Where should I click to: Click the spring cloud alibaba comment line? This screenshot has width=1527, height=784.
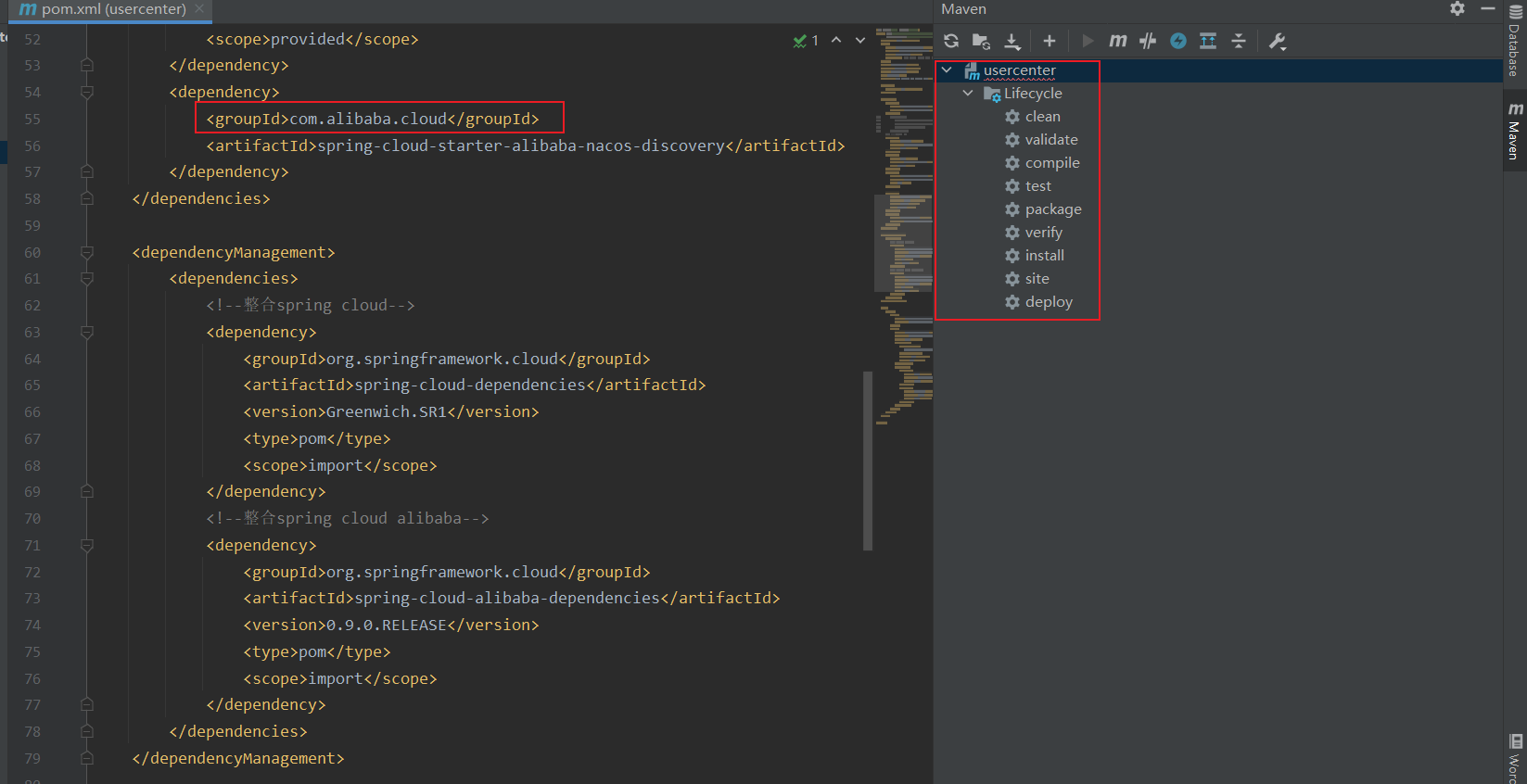tap(348, 518)
